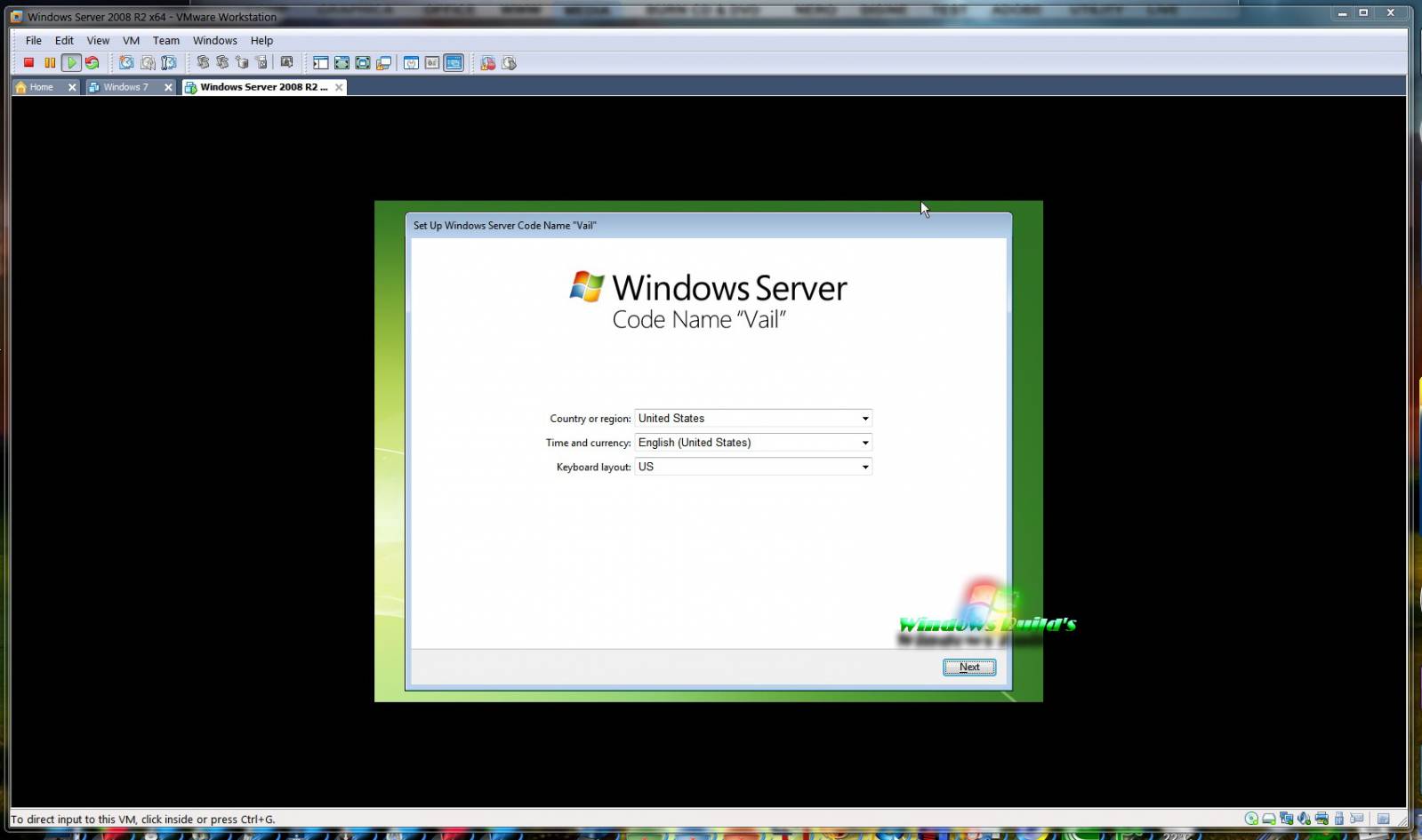Reset the virtual machine with the red-green arrows icon
The height and width of the screenshot is (840, 1422).
click(92, 63)
